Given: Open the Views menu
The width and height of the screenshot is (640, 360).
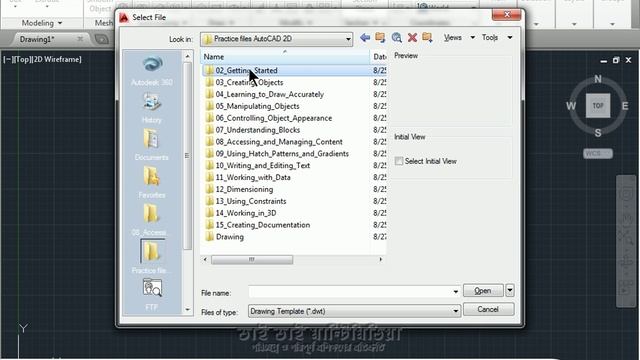Looking at the screenshot, I should tap(453, 38).
